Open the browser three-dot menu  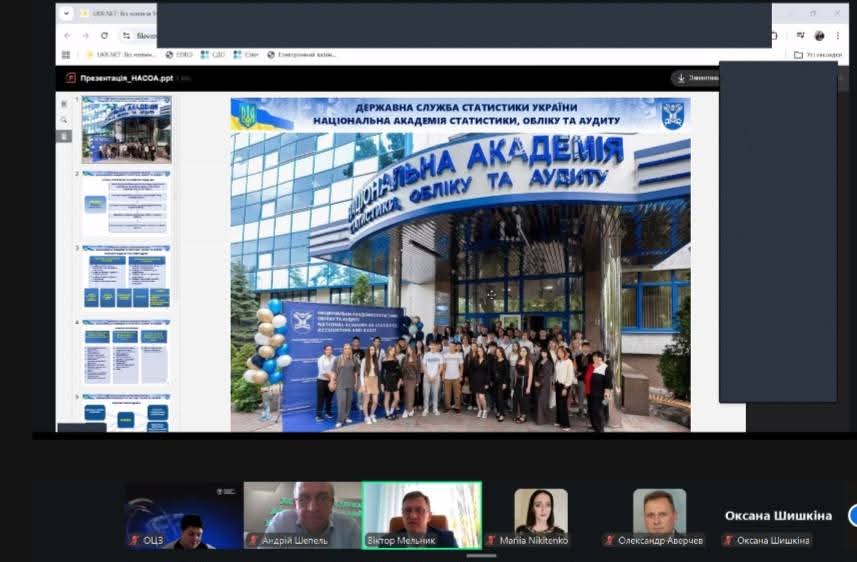(837, 35)
